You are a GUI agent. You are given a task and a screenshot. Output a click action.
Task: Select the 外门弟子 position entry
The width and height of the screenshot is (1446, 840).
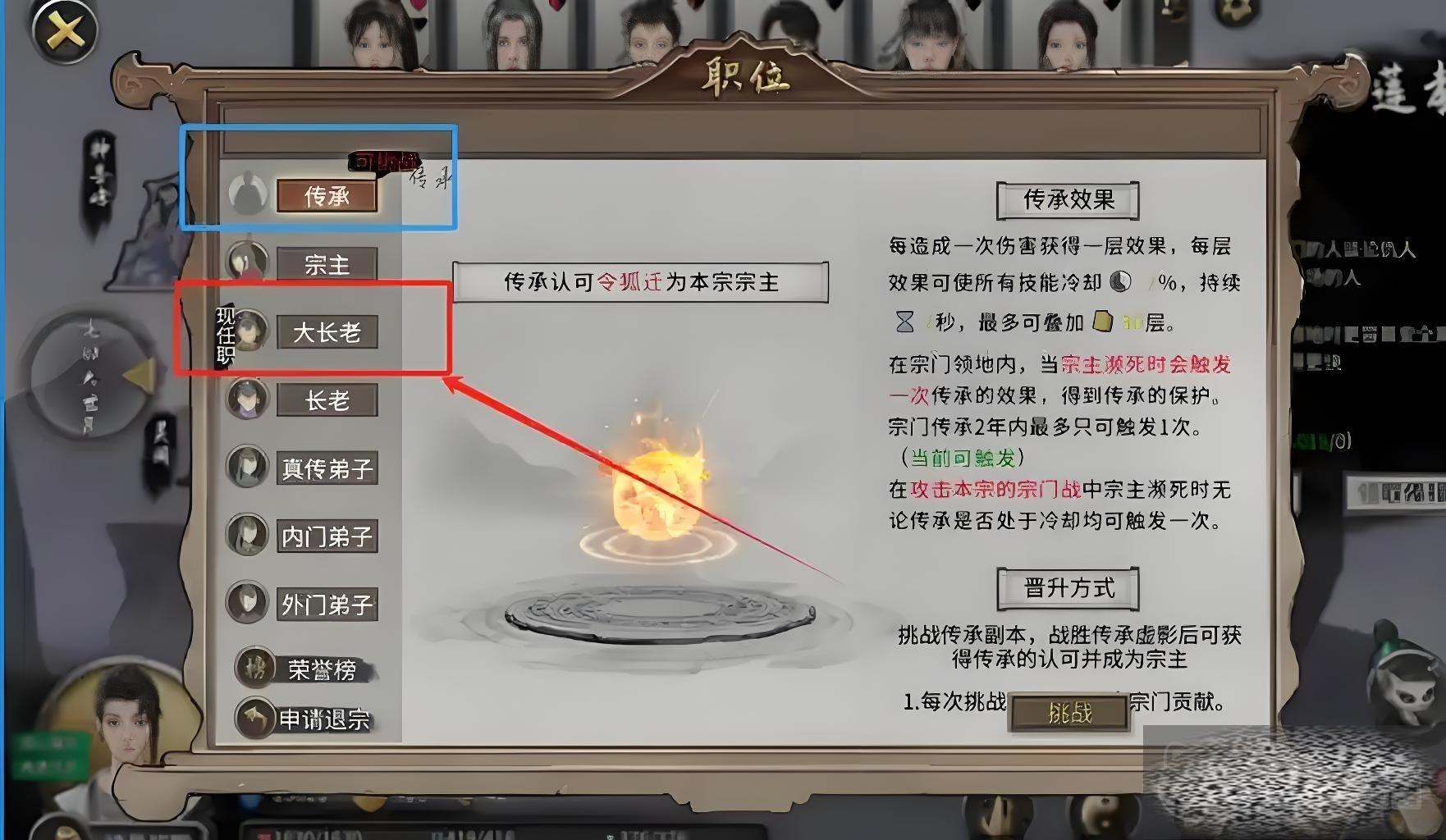(327, 605)
